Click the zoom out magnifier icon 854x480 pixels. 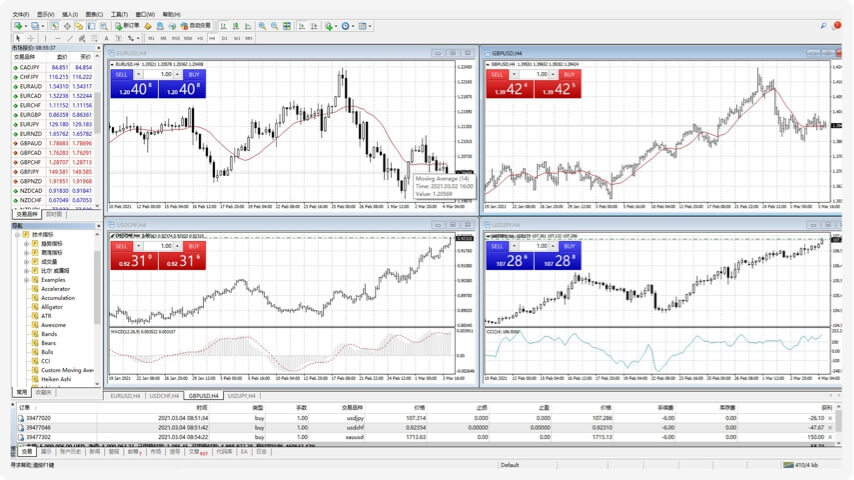274,26
